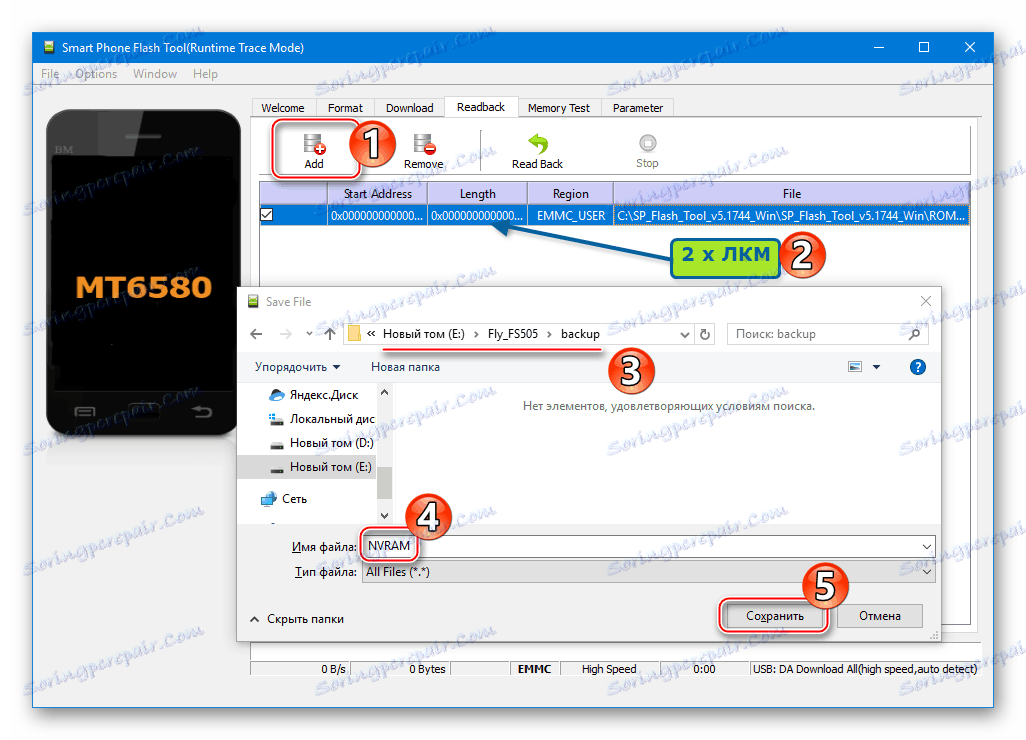Viewport: 1026px width, 740px height.
Task: Switch to the Parameter tab
Action: [x=638, y=108]
